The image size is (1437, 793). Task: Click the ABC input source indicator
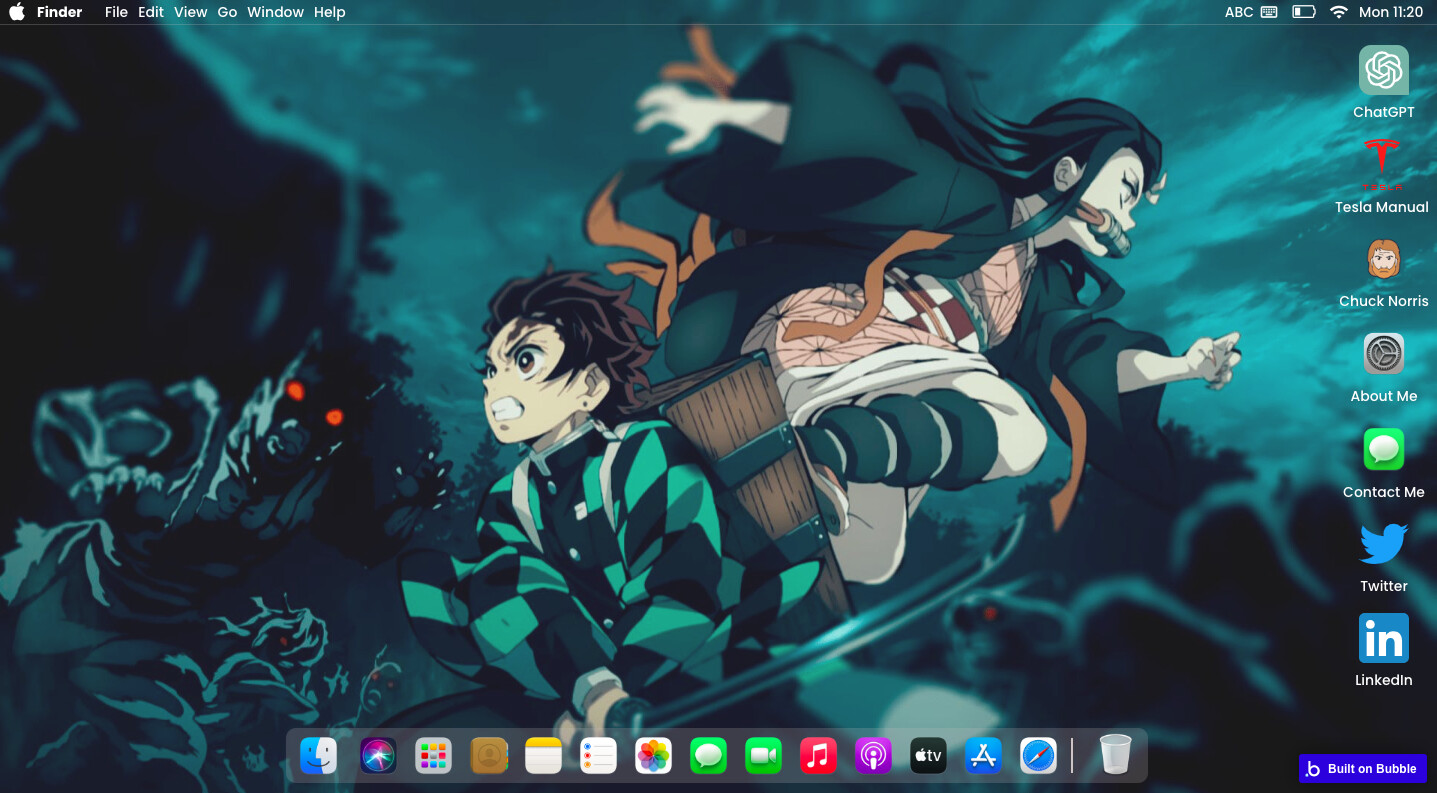coord(1239,12)
